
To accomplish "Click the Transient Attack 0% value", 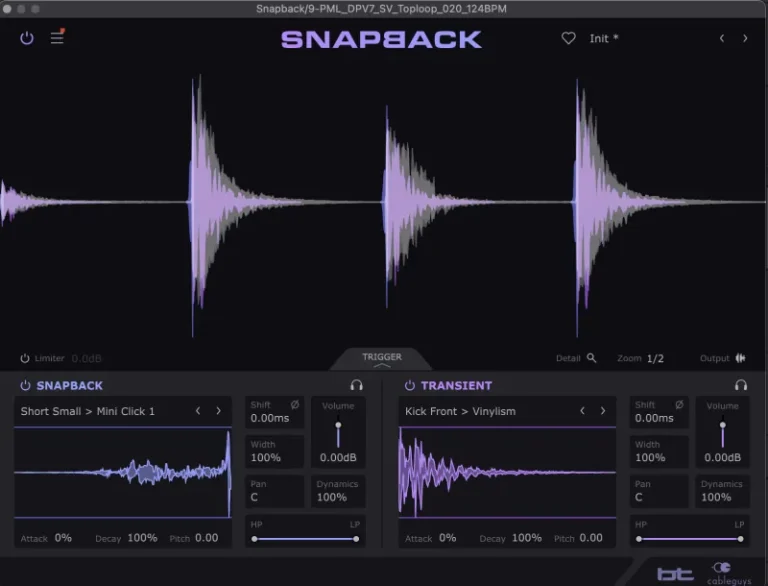I will click(x=448, y=538).
